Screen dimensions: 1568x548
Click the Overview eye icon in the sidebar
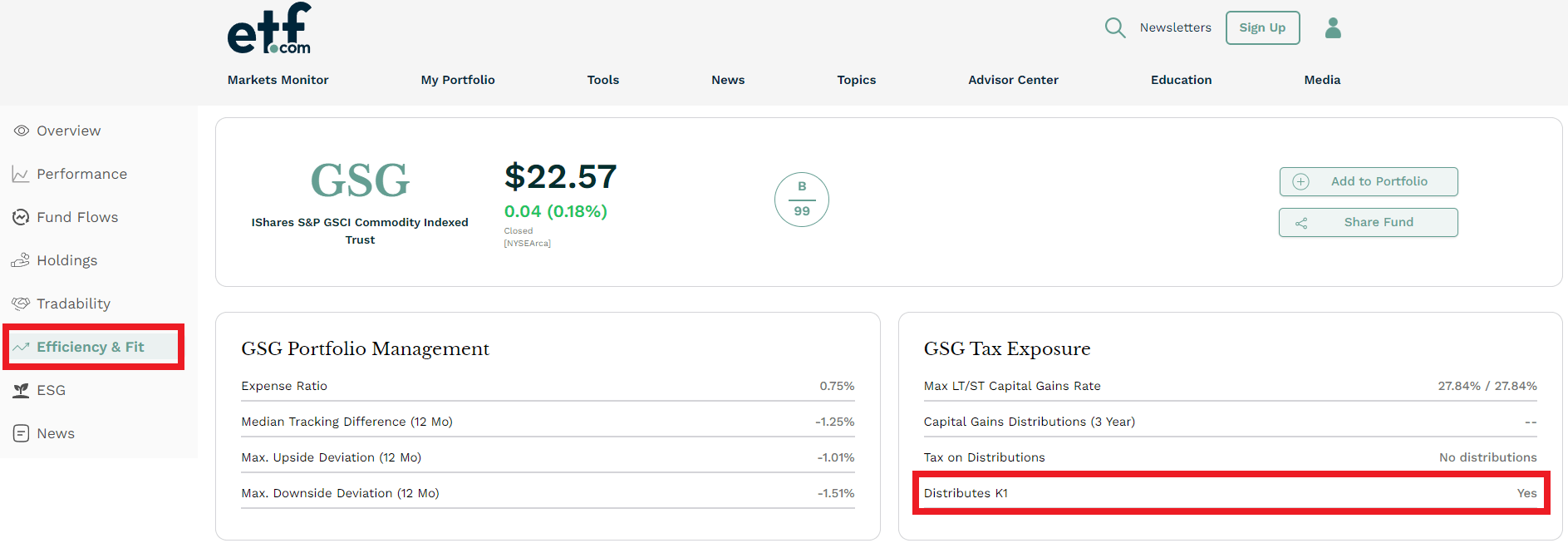pos(22,131)
